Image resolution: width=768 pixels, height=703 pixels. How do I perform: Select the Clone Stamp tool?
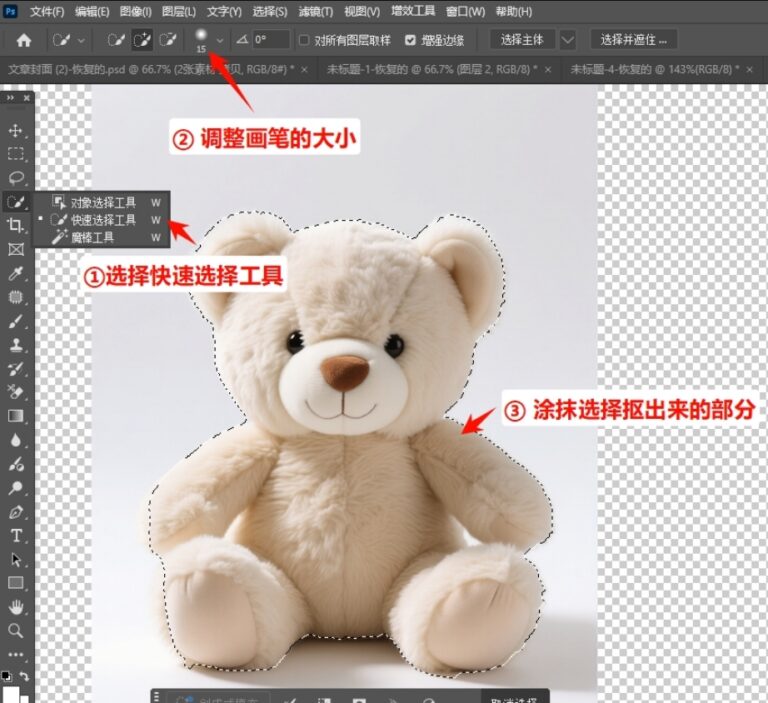pos(16,345)
